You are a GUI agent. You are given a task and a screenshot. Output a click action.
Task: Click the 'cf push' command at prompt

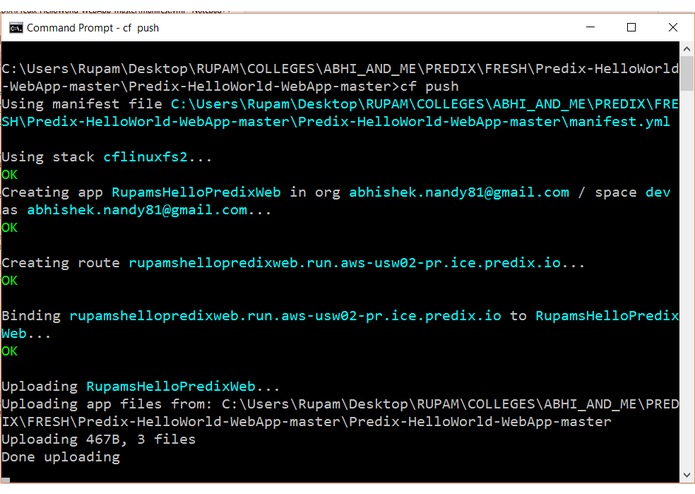[x=429, y=86]
